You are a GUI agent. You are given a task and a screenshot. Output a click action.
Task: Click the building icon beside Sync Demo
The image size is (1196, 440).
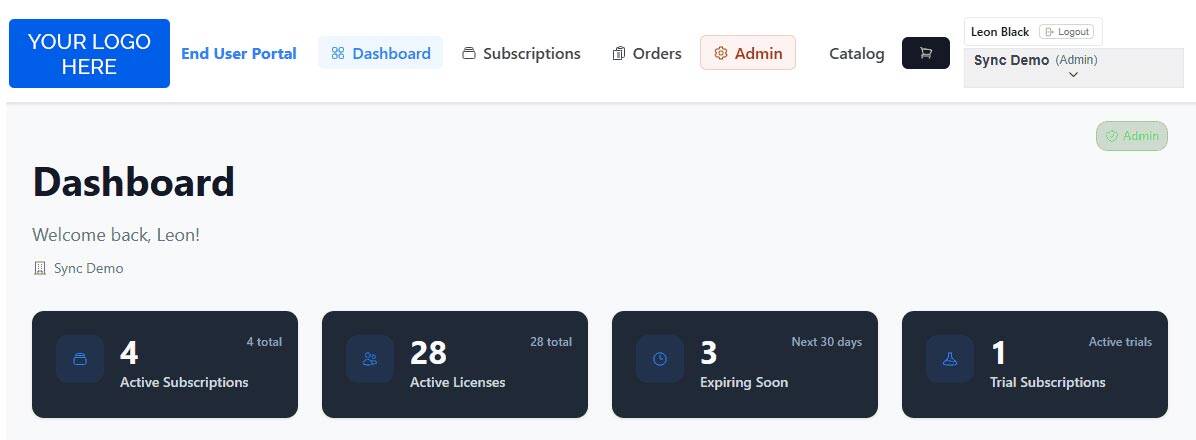tap(40, 268)
